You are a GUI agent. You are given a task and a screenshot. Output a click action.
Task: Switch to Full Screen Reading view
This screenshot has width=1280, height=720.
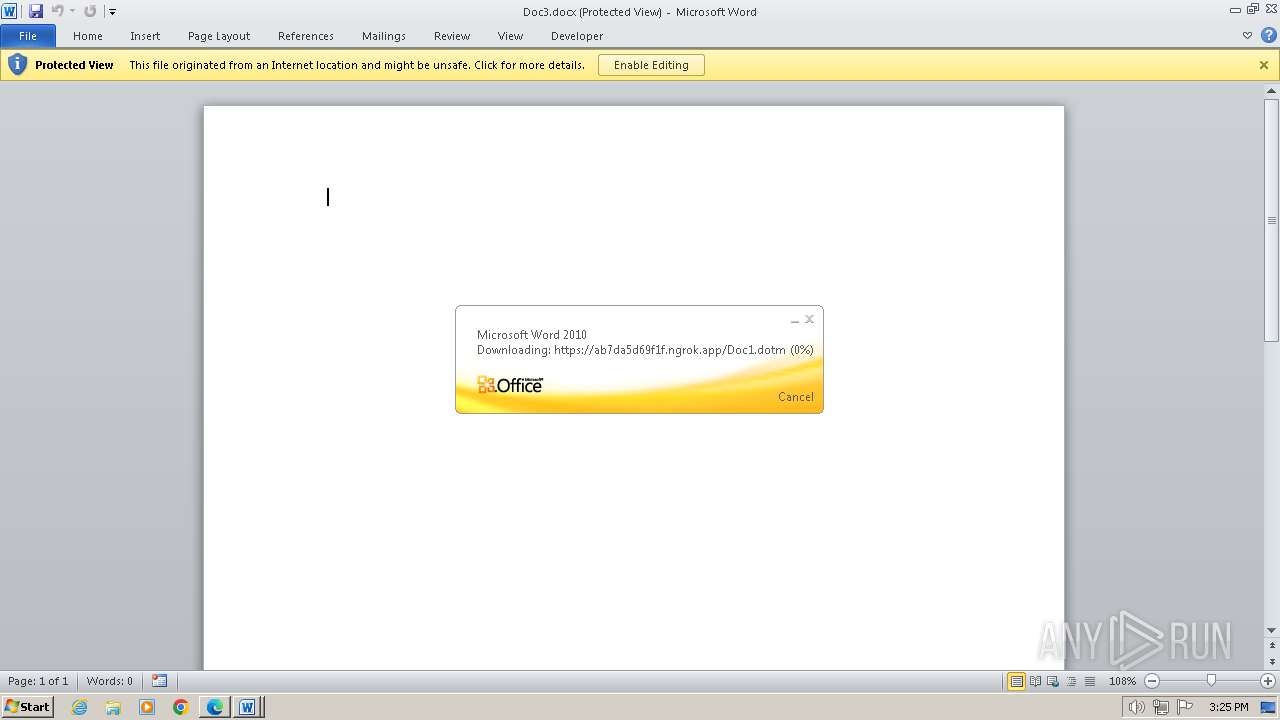[1035, 681]
